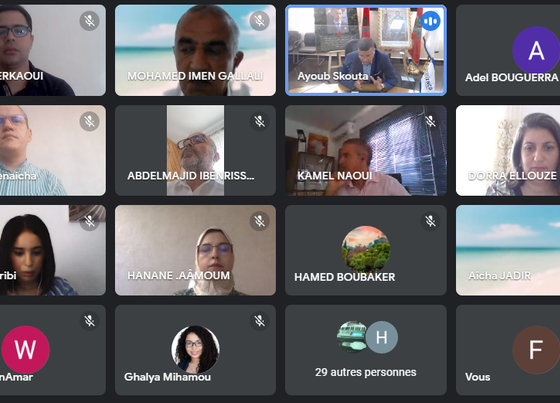Image resolution: width=560 pixels, height=403 pixels.
Task: Click Adel BOUGUERRA's purple A avatar
Action: click(536, 50)
